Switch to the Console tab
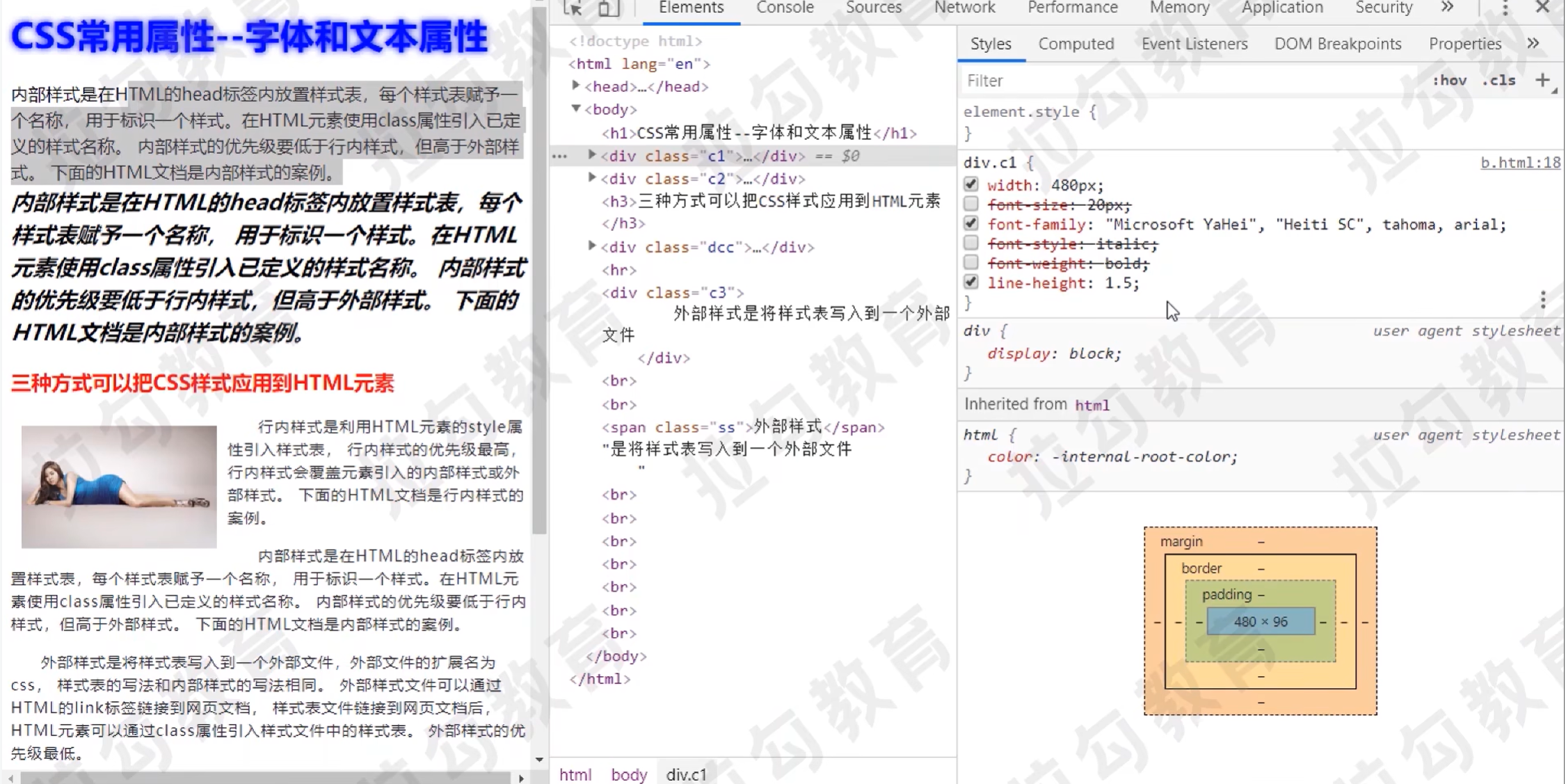 pyautogui.click(x=785, y=8)
